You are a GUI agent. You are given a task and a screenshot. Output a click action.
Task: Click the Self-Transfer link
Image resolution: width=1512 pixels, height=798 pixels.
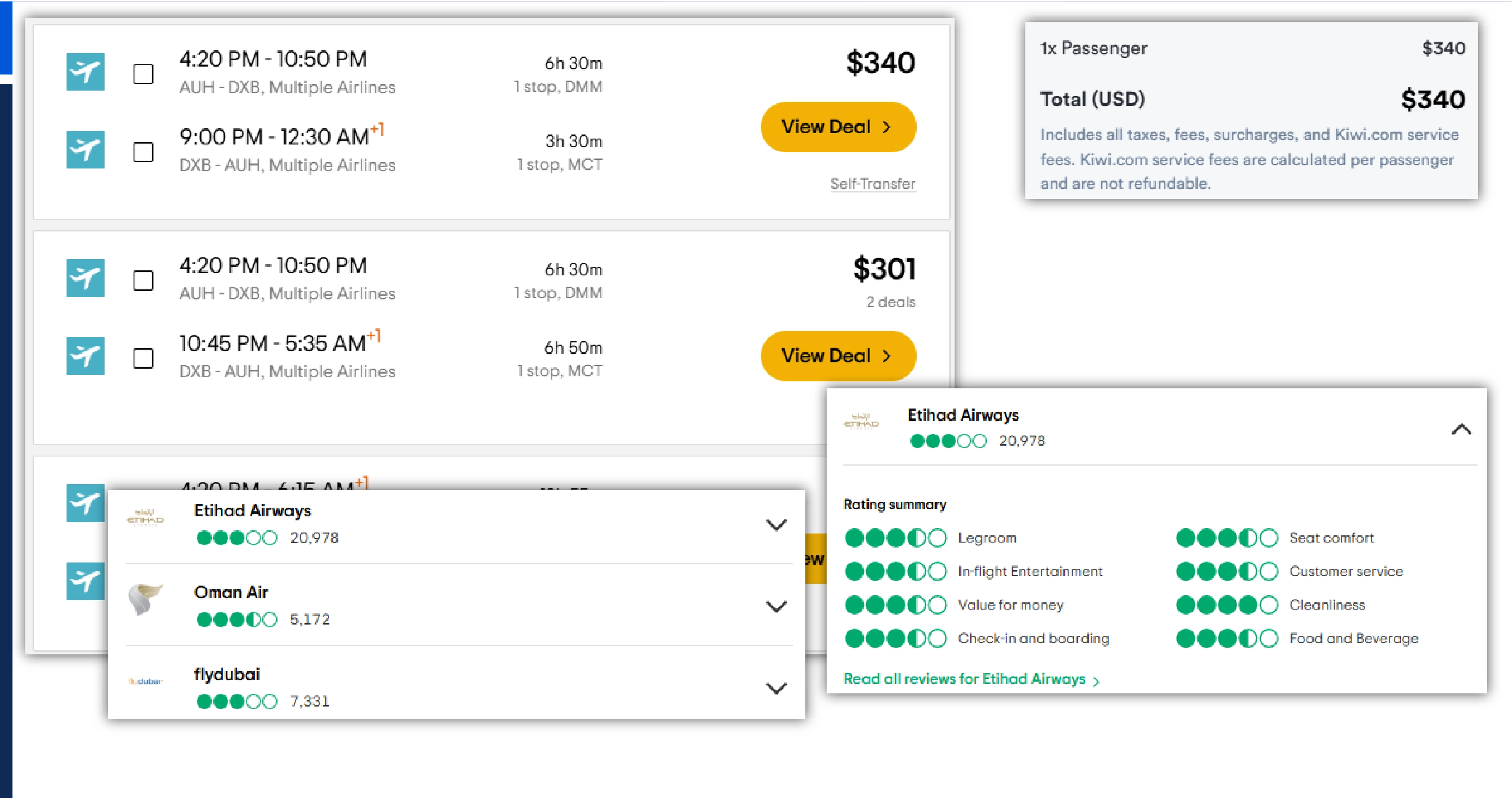(872, 184)
